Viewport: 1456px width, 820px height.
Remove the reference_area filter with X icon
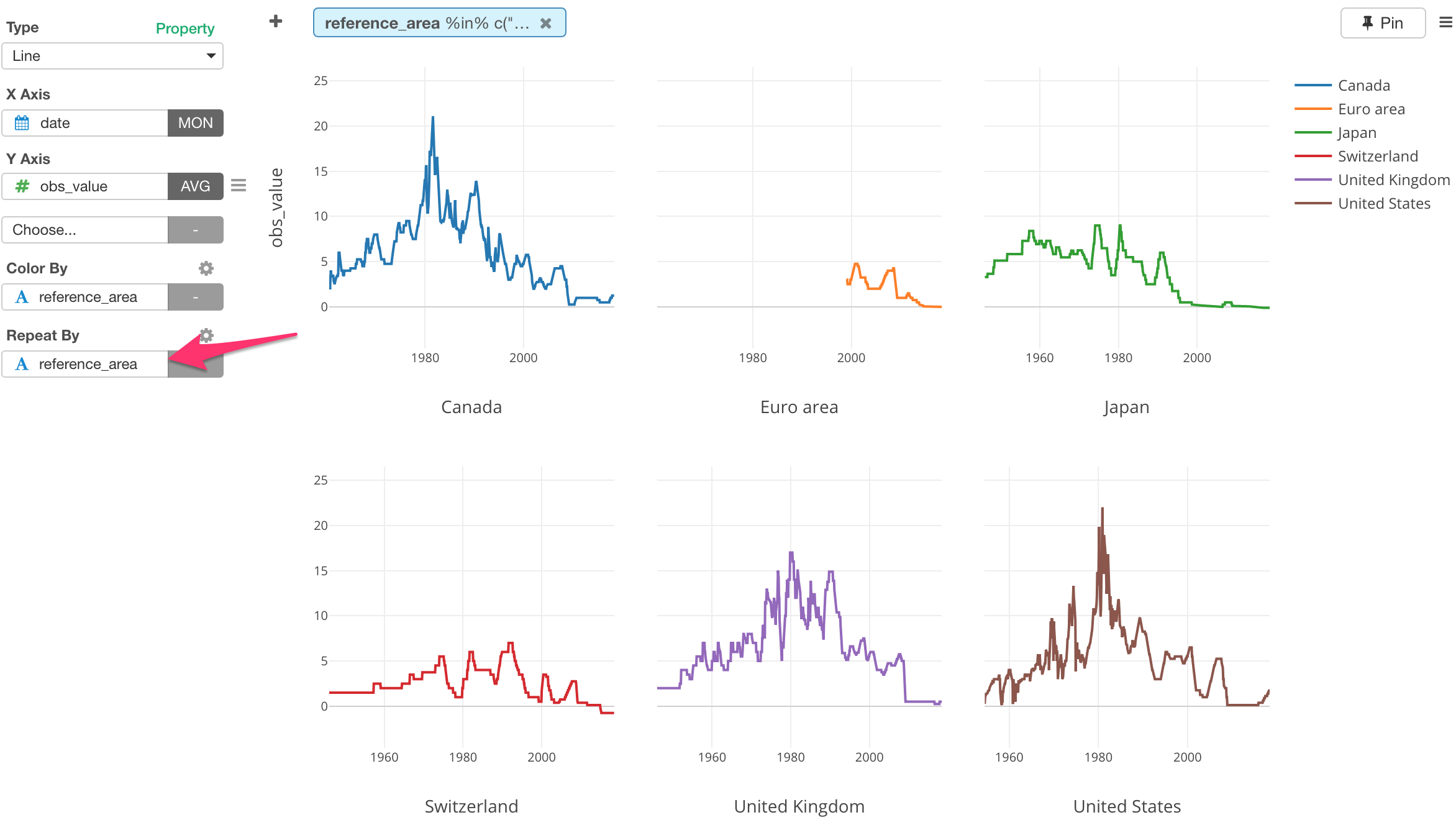[546, 23]
